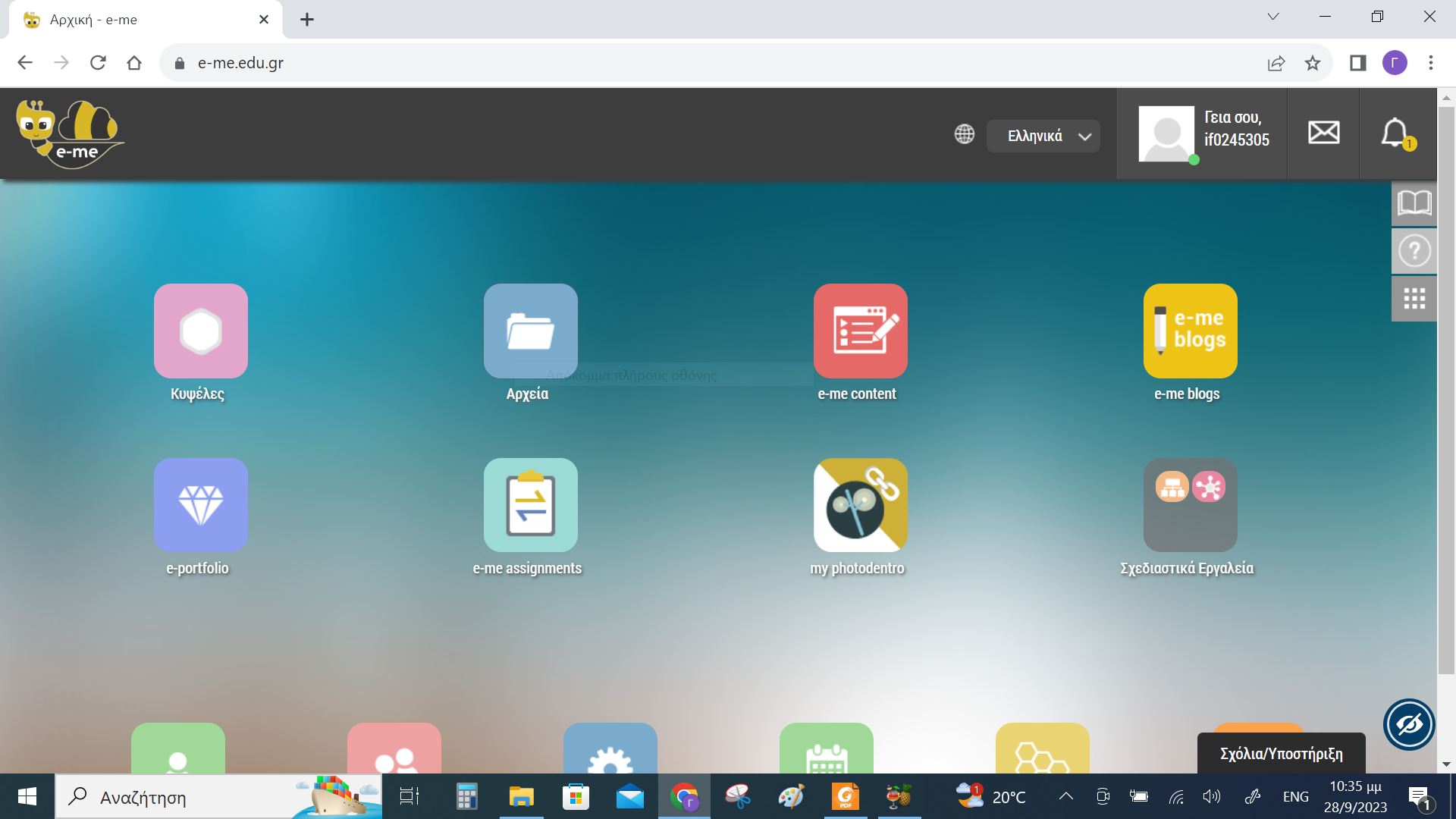The width and height of the screenshot is (1456, 819).
Task: Open the Wi-Fi network tray icon
Action: (1176, 796)
